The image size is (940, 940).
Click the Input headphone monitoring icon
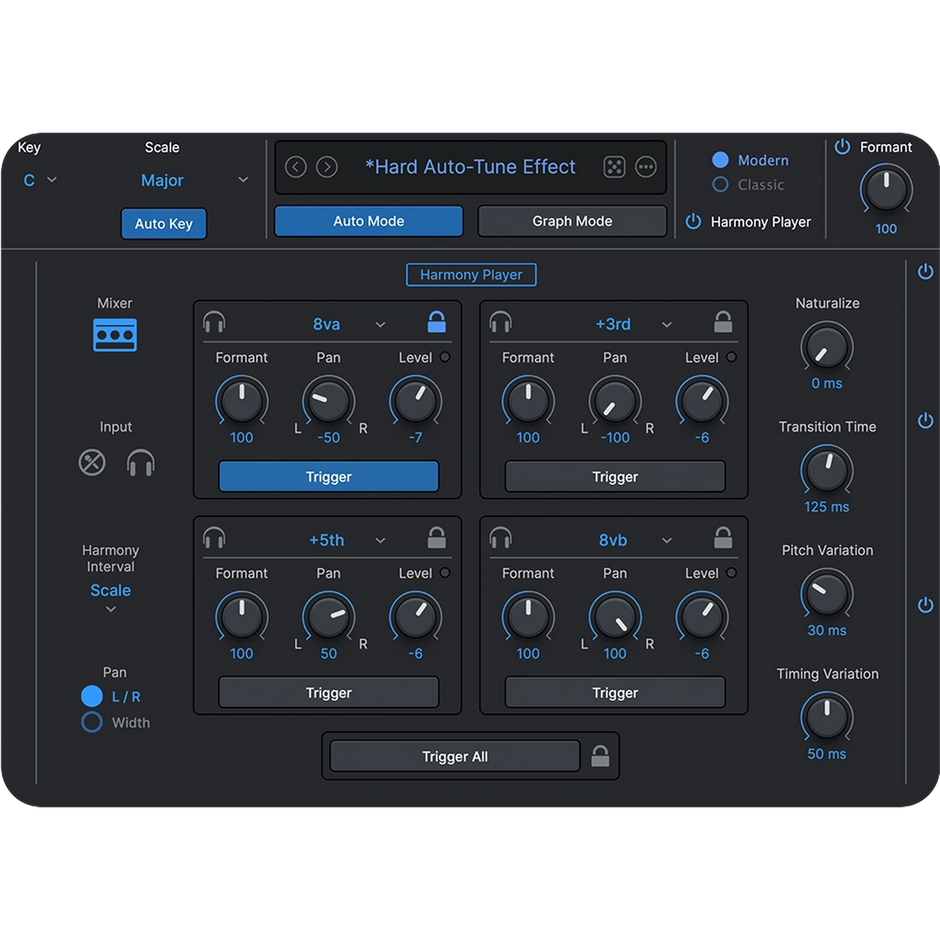click(140, 462)
